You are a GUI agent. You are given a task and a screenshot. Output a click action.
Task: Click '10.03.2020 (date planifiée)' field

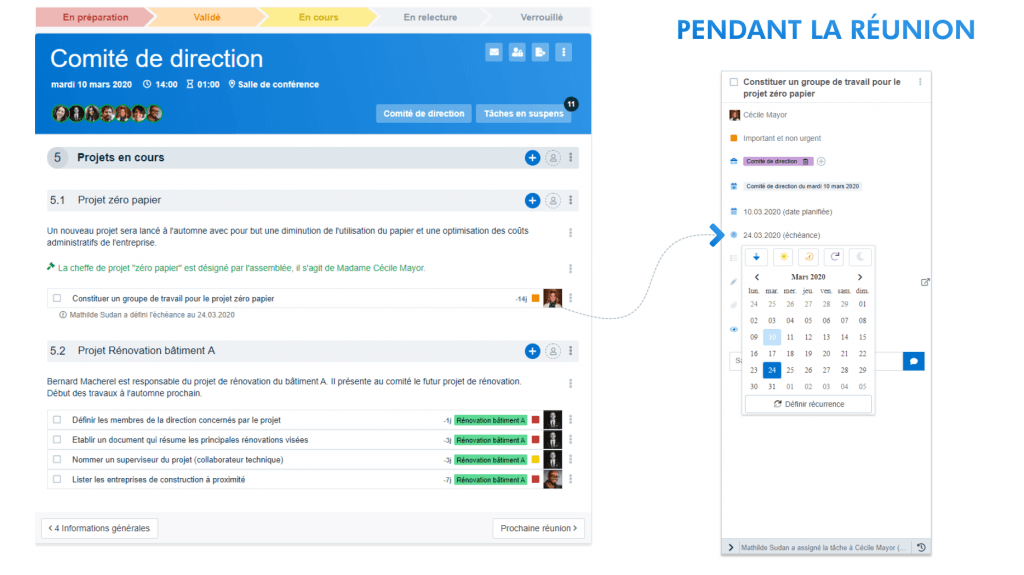(788, 212)
